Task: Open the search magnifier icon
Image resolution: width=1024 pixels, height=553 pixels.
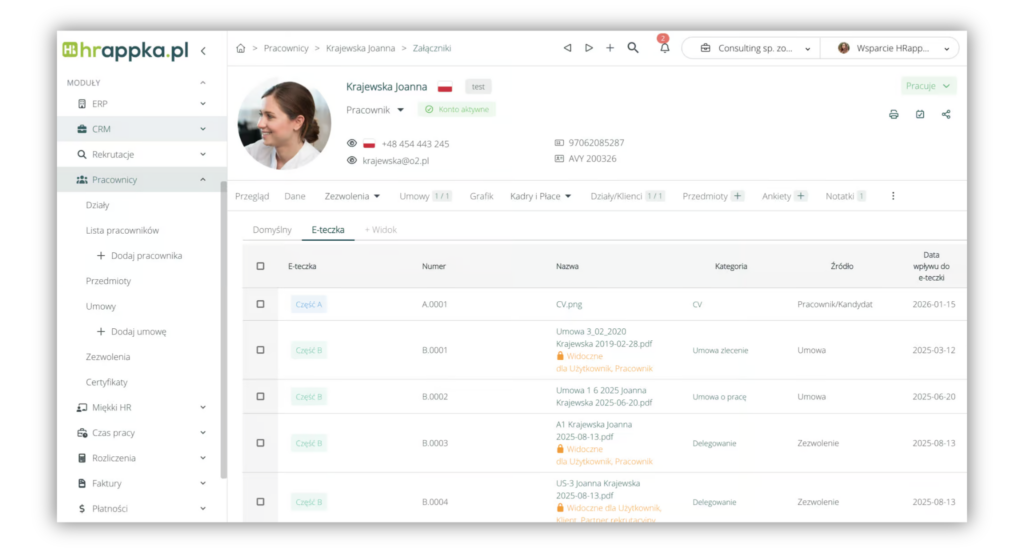Action: (633, 48)
